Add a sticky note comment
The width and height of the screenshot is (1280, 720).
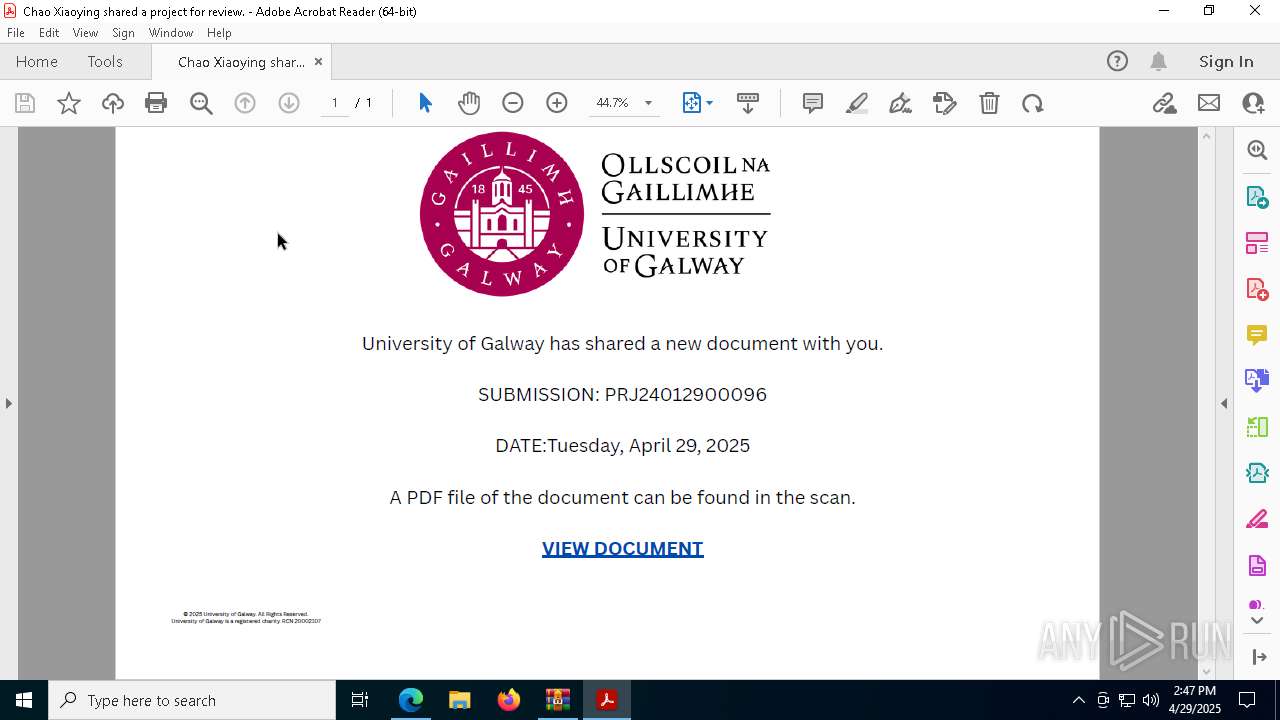pos(813,103)
